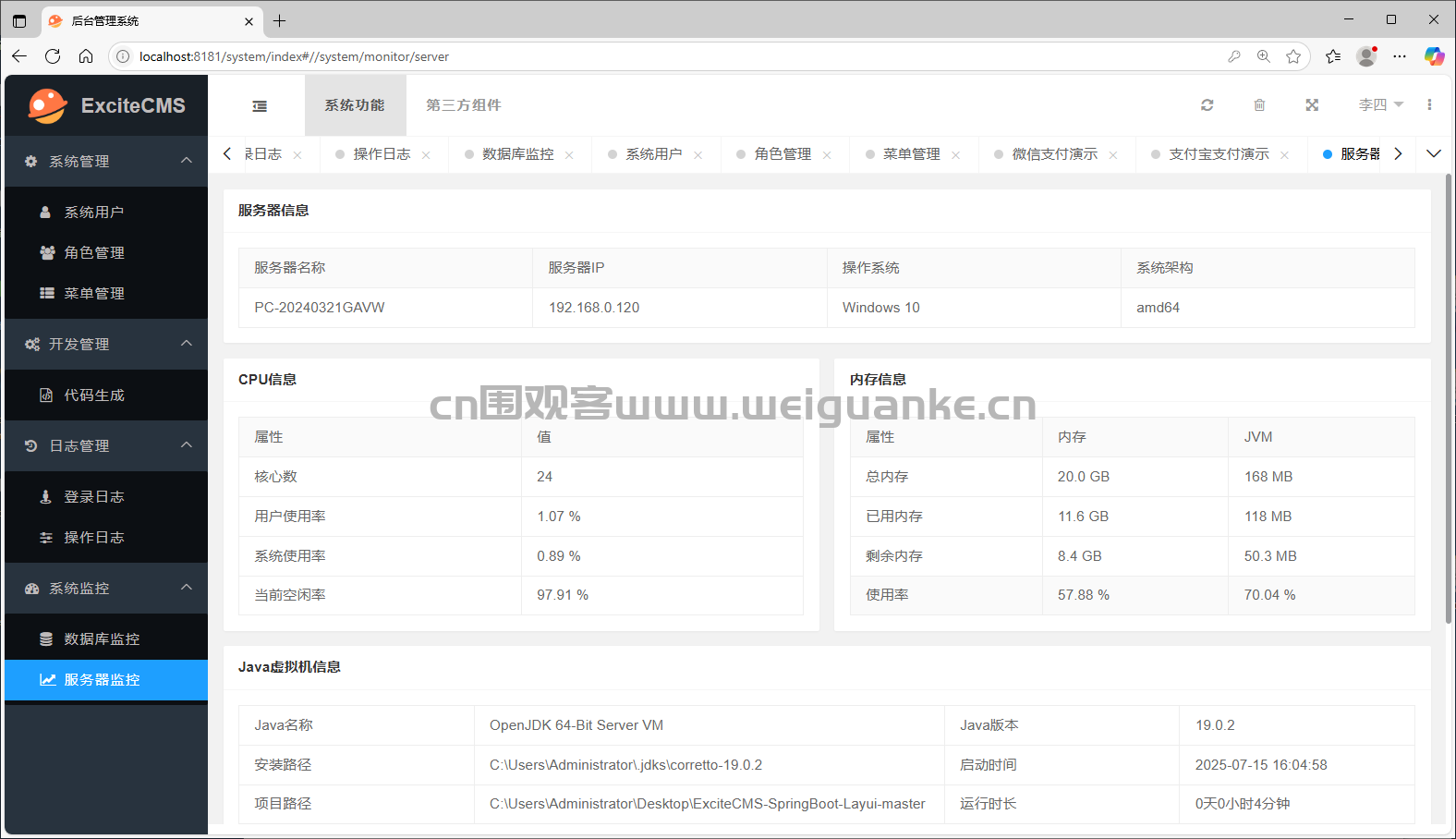Open the vertical dots more menu

pos(1429,105)
